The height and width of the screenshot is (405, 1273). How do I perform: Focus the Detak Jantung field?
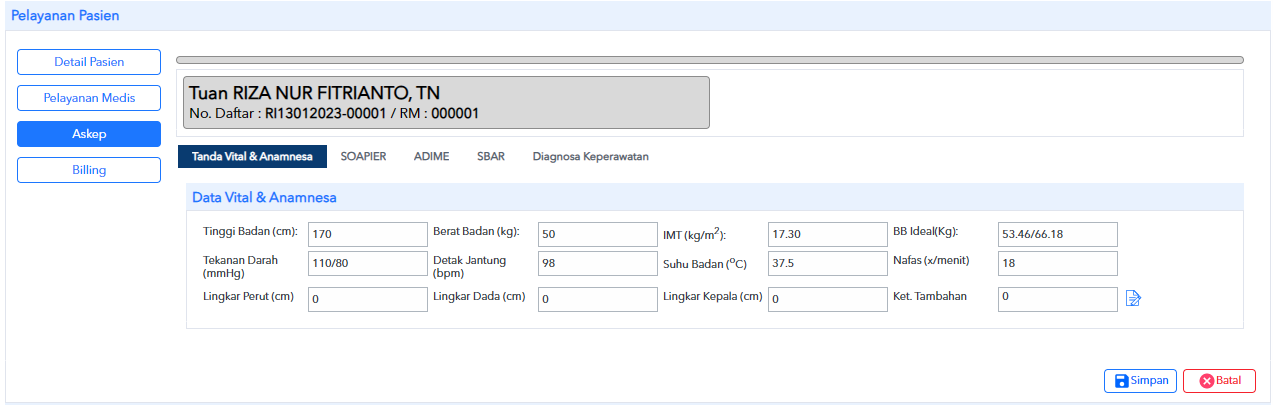click(597, 263)
